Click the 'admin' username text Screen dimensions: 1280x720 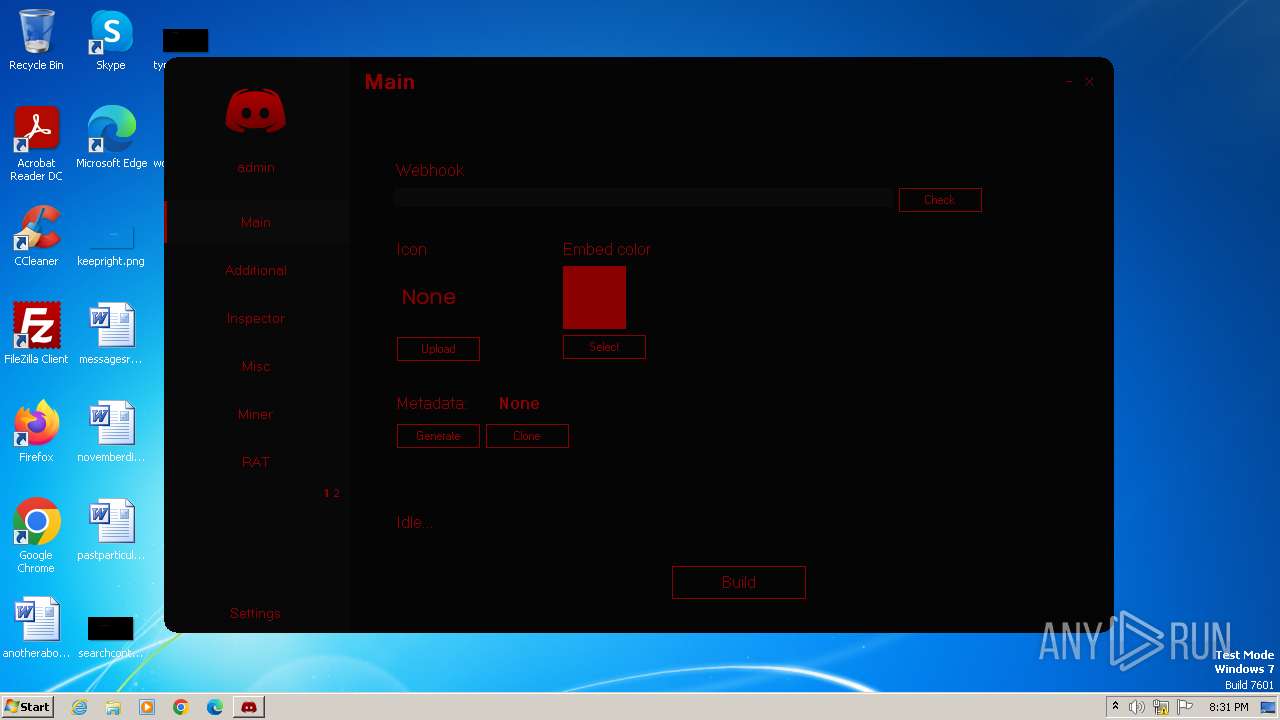(256, 167)
